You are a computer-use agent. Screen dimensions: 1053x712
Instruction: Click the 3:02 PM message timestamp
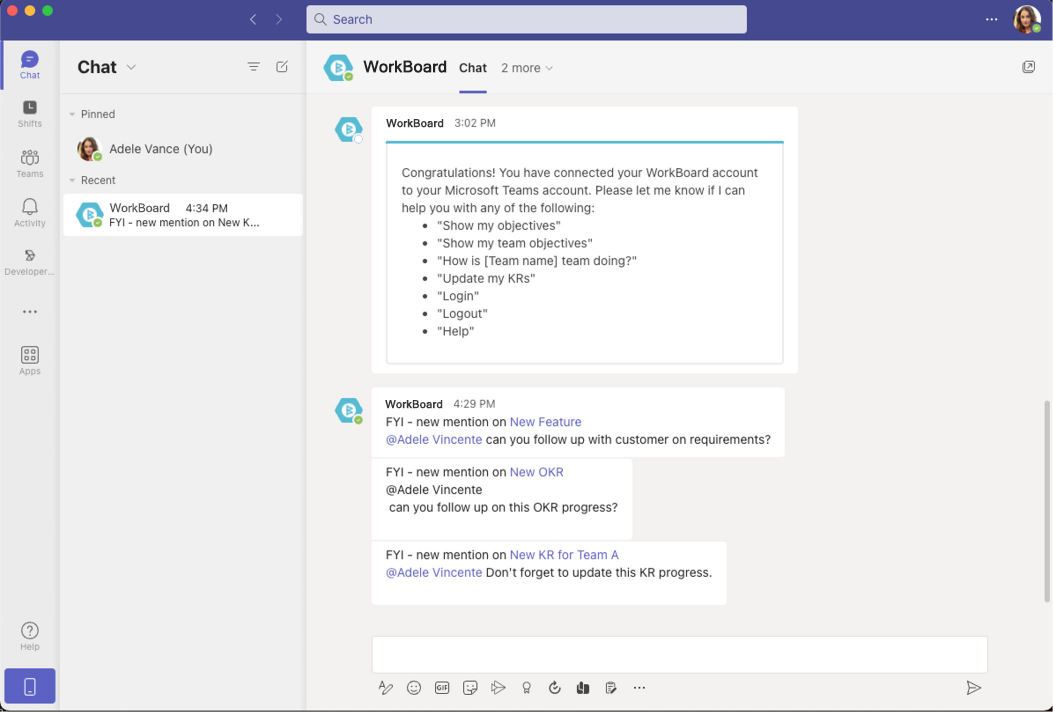click(x=475, y=123)
